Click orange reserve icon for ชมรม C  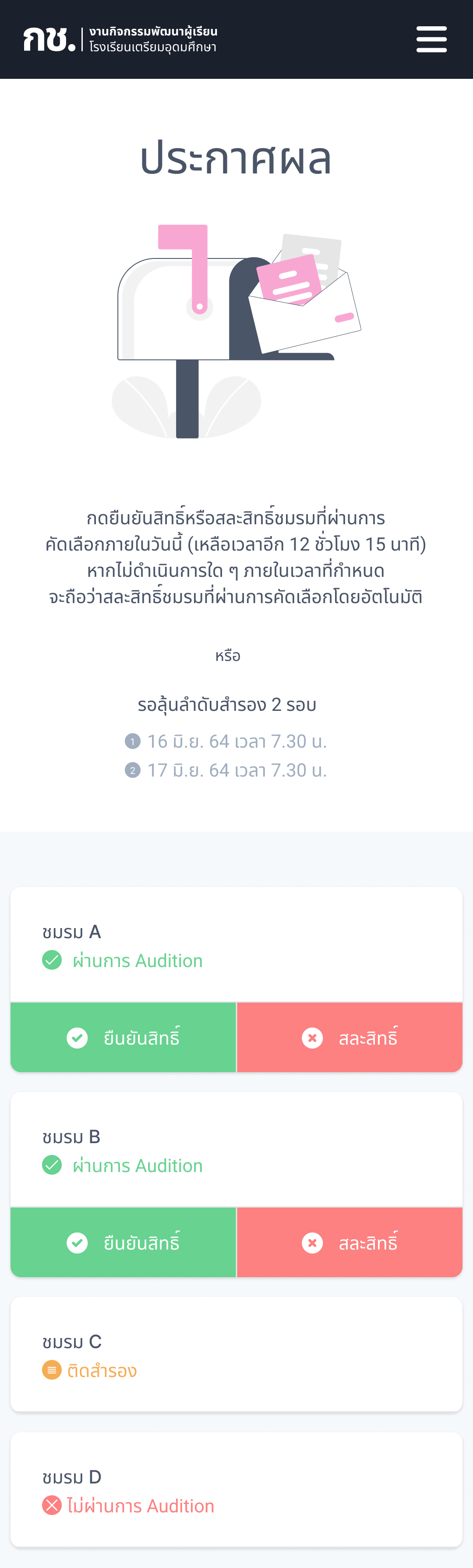click(x=52, y=1370)
